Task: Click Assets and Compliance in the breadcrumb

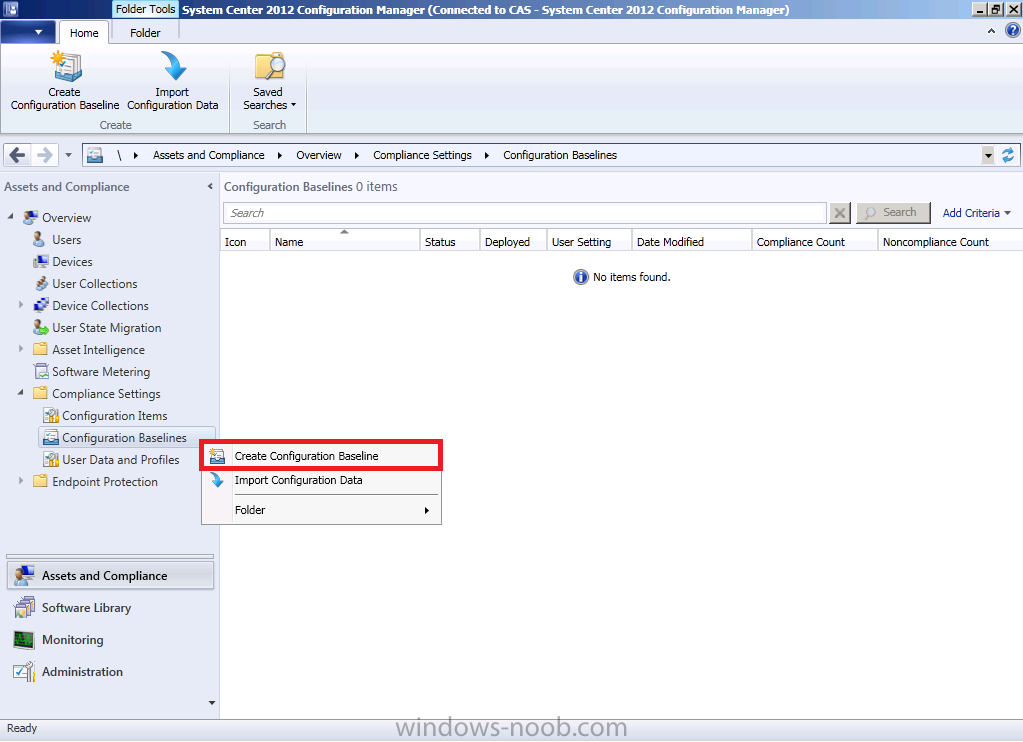Action: click(209, 155)
